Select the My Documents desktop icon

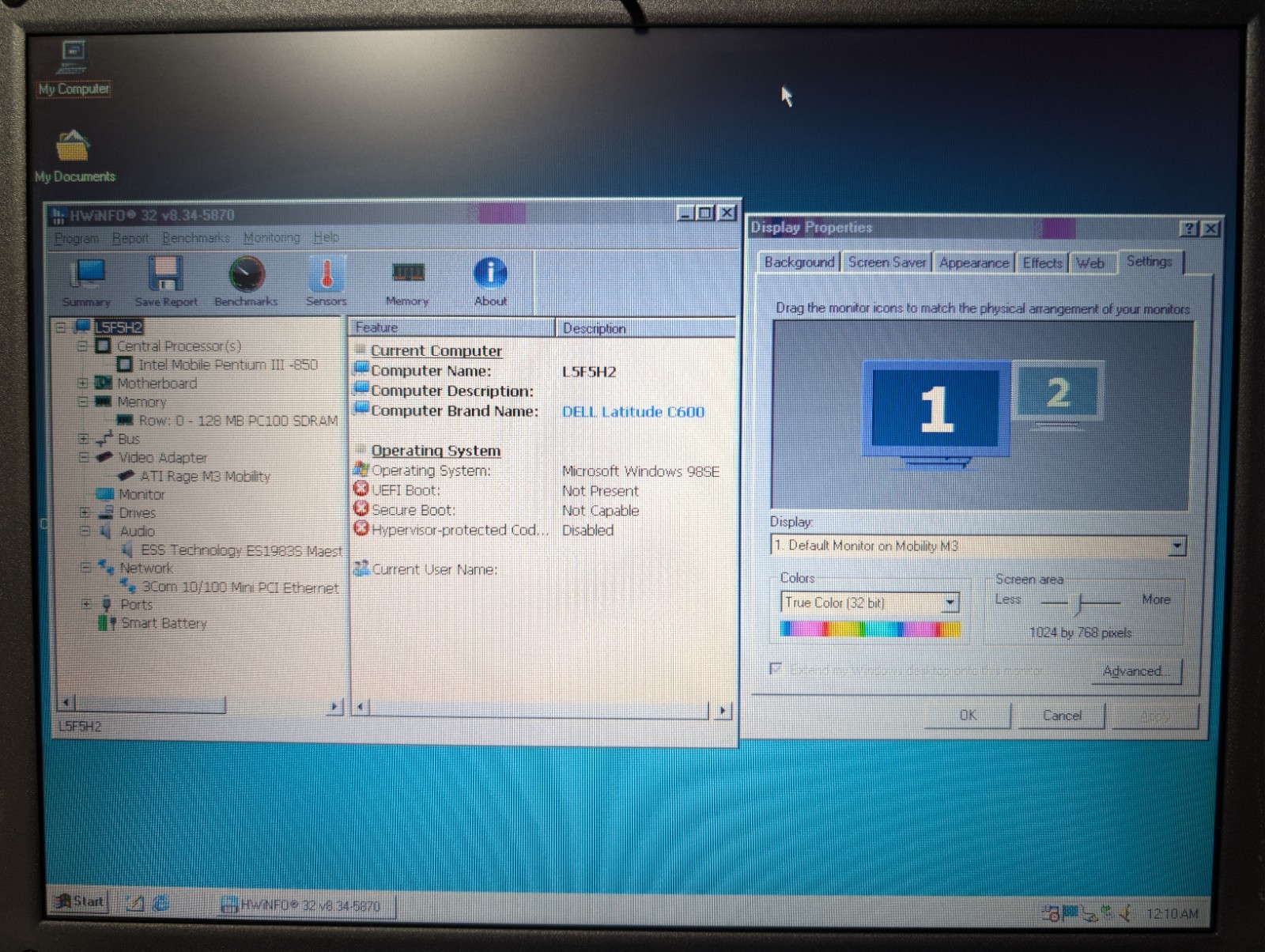pyautogui.click(x=74, y=157)
